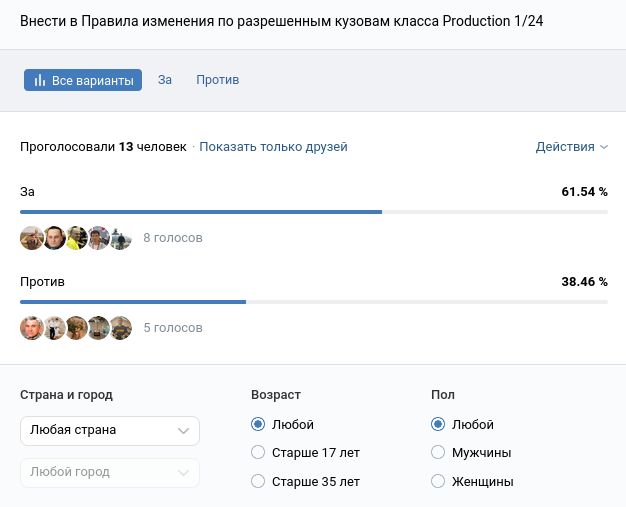Open the 8 голосов voter list
The width and height of the screenshot is (626, 507).
(x=173, y=238)
